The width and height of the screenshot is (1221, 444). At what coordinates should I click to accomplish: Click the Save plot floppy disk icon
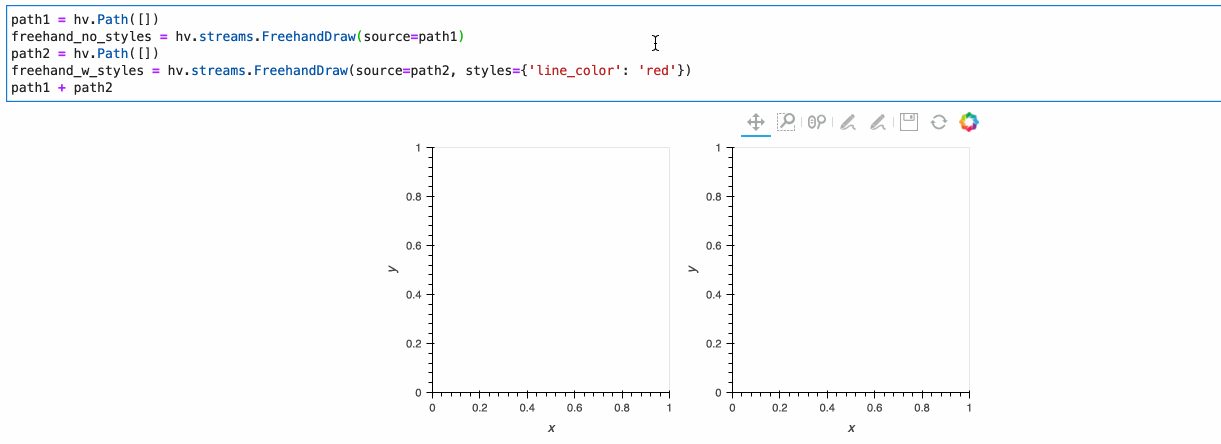(908, 122)
